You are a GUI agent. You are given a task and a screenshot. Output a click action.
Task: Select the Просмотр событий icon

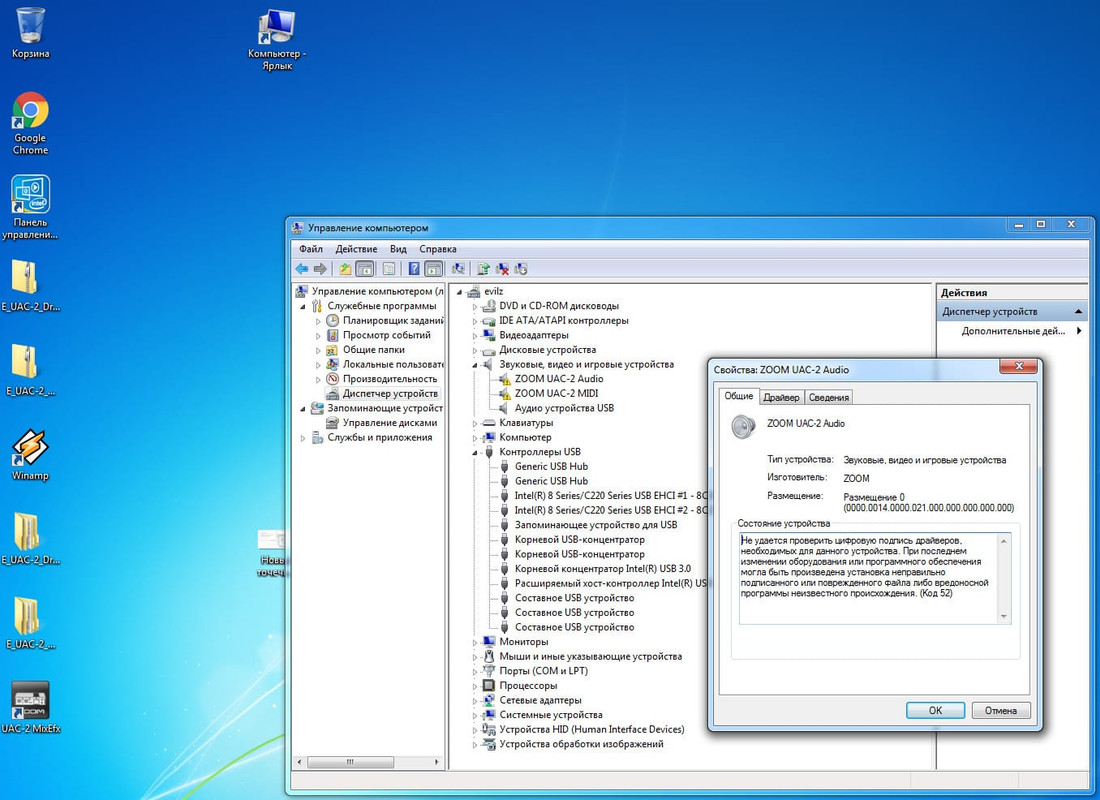pos(333,335)
